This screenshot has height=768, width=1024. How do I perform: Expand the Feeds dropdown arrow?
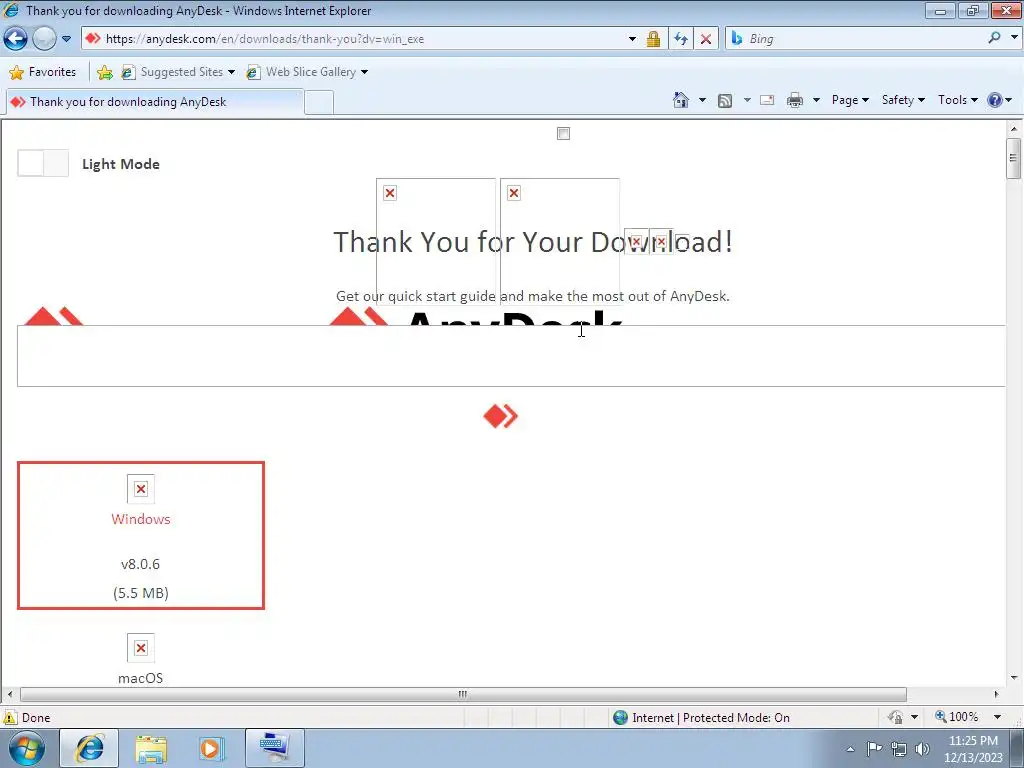click(747, 100)
